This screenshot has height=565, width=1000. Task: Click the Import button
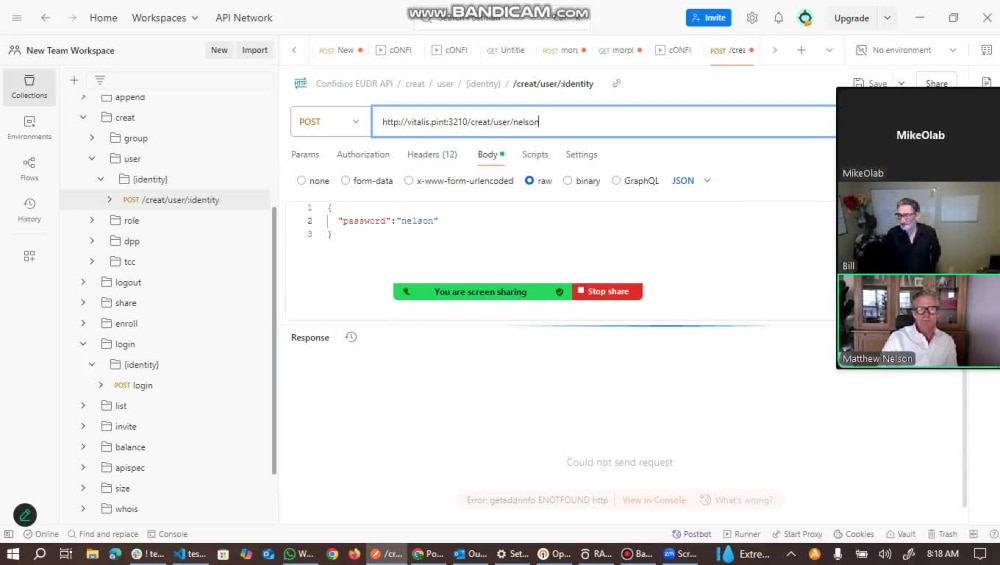pos(254,50)
